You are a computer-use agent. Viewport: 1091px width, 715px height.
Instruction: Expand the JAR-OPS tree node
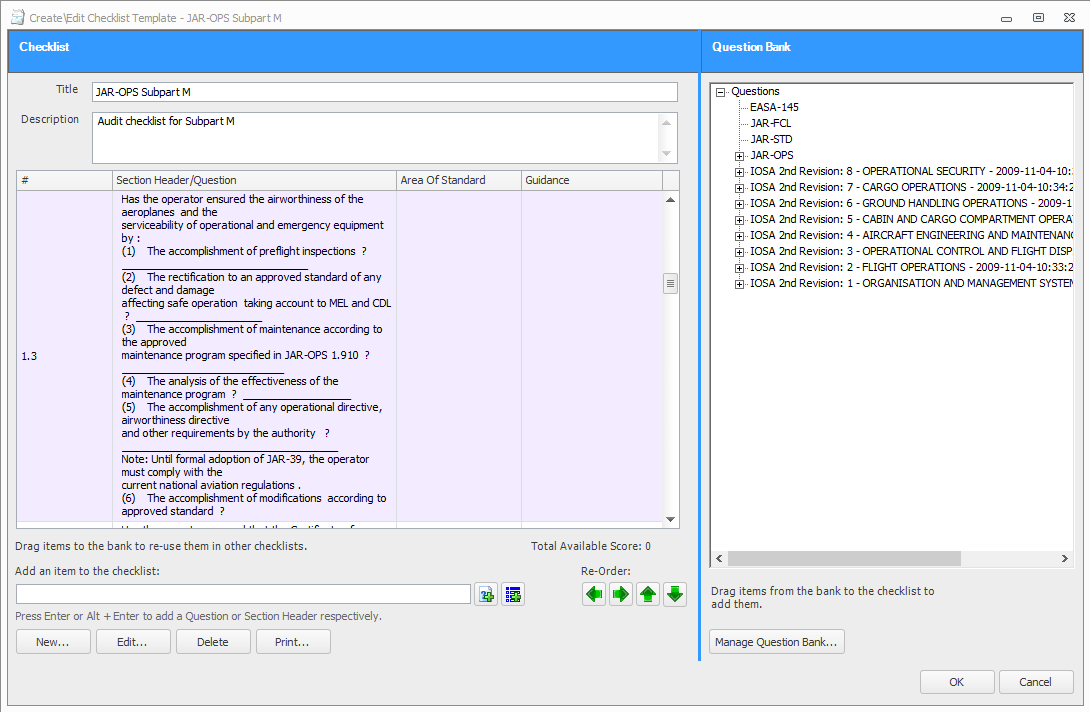739,156
